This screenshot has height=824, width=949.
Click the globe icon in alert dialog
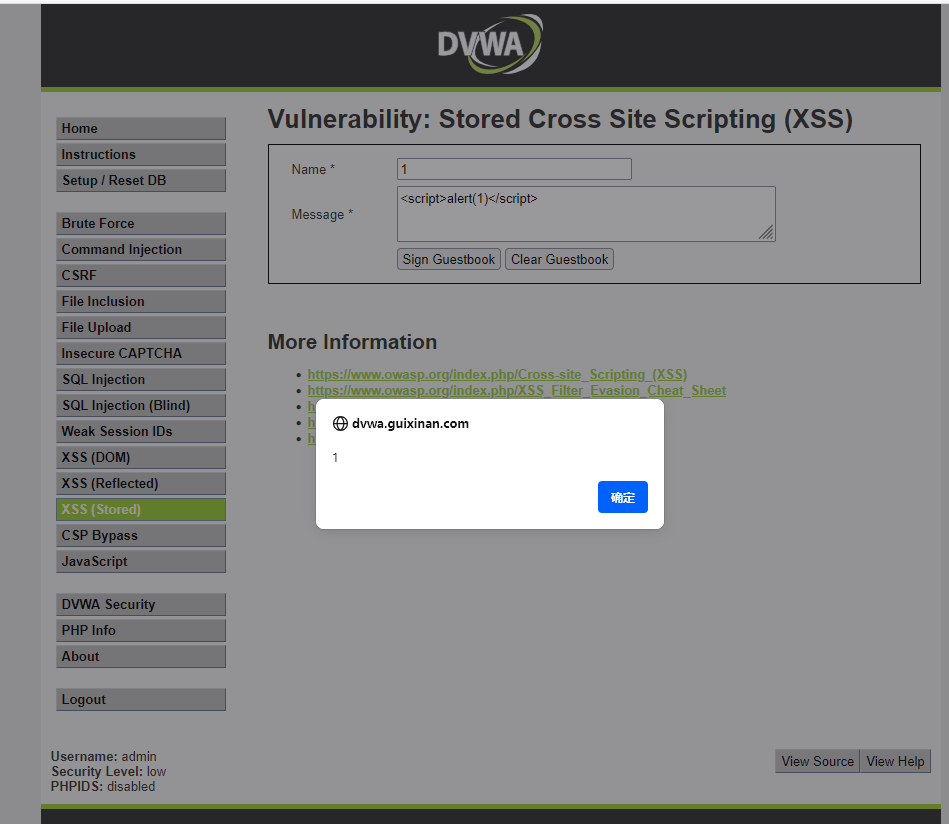pos(340,423)
